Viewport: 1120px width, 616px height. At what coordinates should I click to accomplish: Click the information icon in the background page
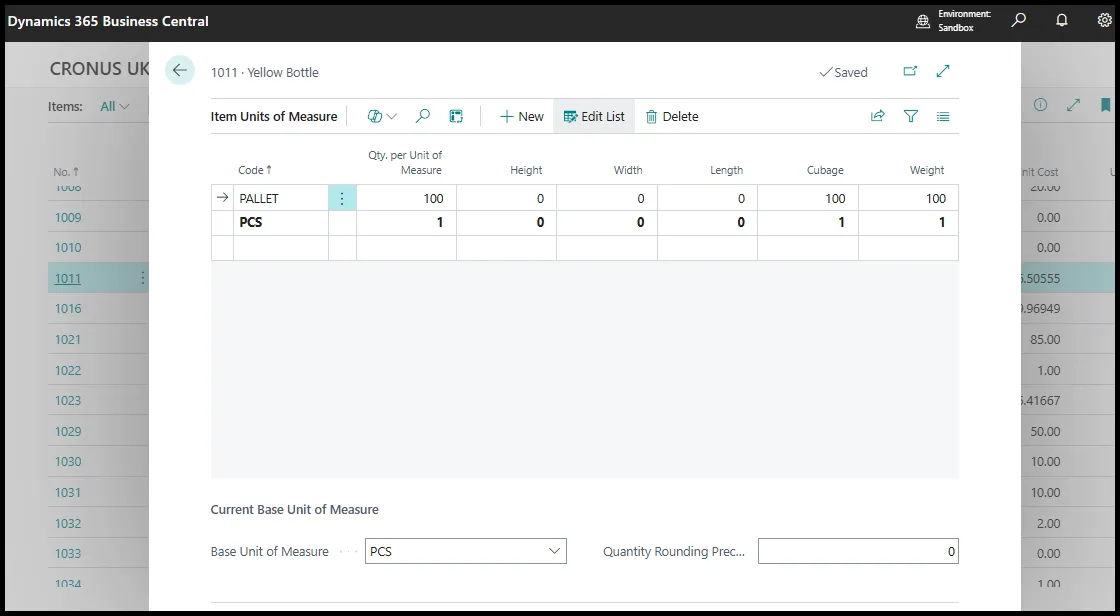1041,105
